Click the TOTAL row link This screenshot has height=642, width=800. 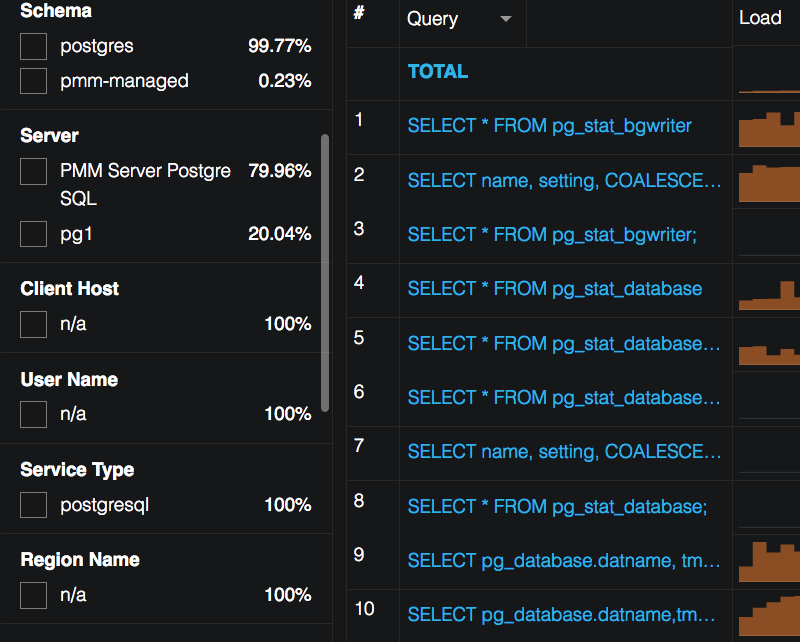coord(438,71)
